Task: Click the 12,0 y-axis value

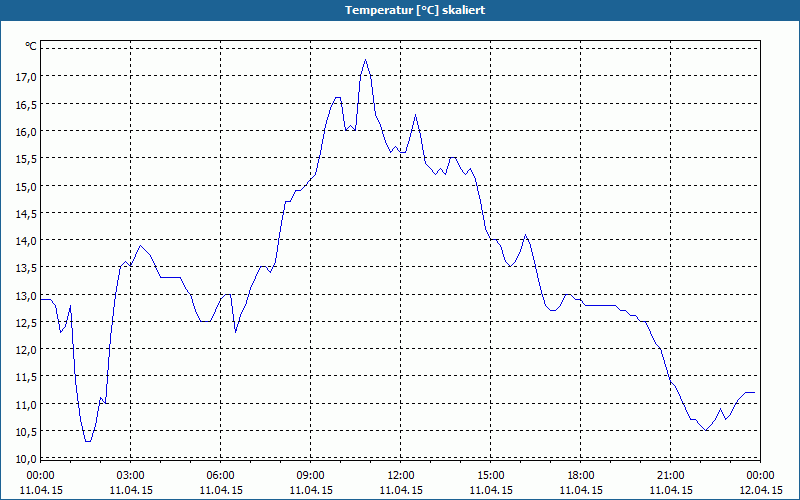Action: point(27,351)
